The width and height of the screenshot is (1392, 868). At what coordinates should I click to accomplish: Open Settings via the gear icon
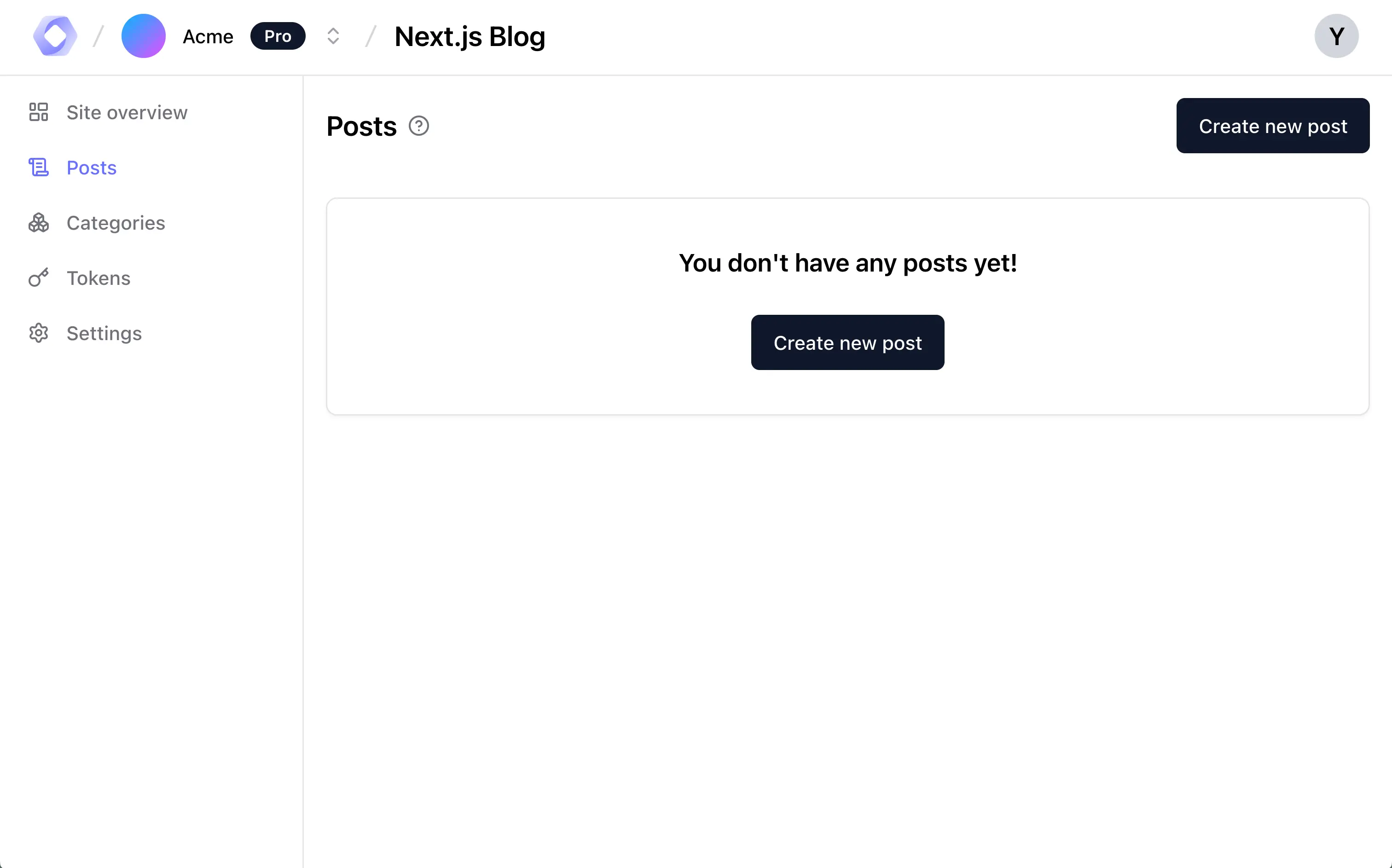coord(38,333)
